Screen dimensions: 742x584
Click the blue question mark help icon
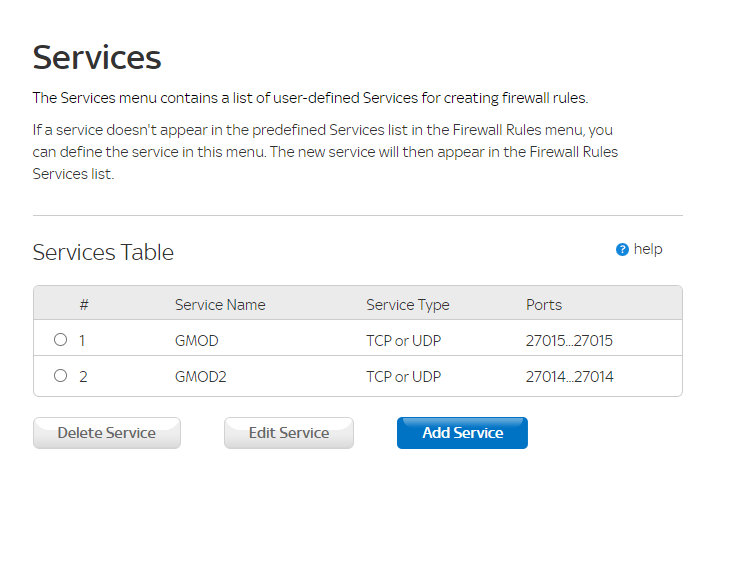point(622,250)
